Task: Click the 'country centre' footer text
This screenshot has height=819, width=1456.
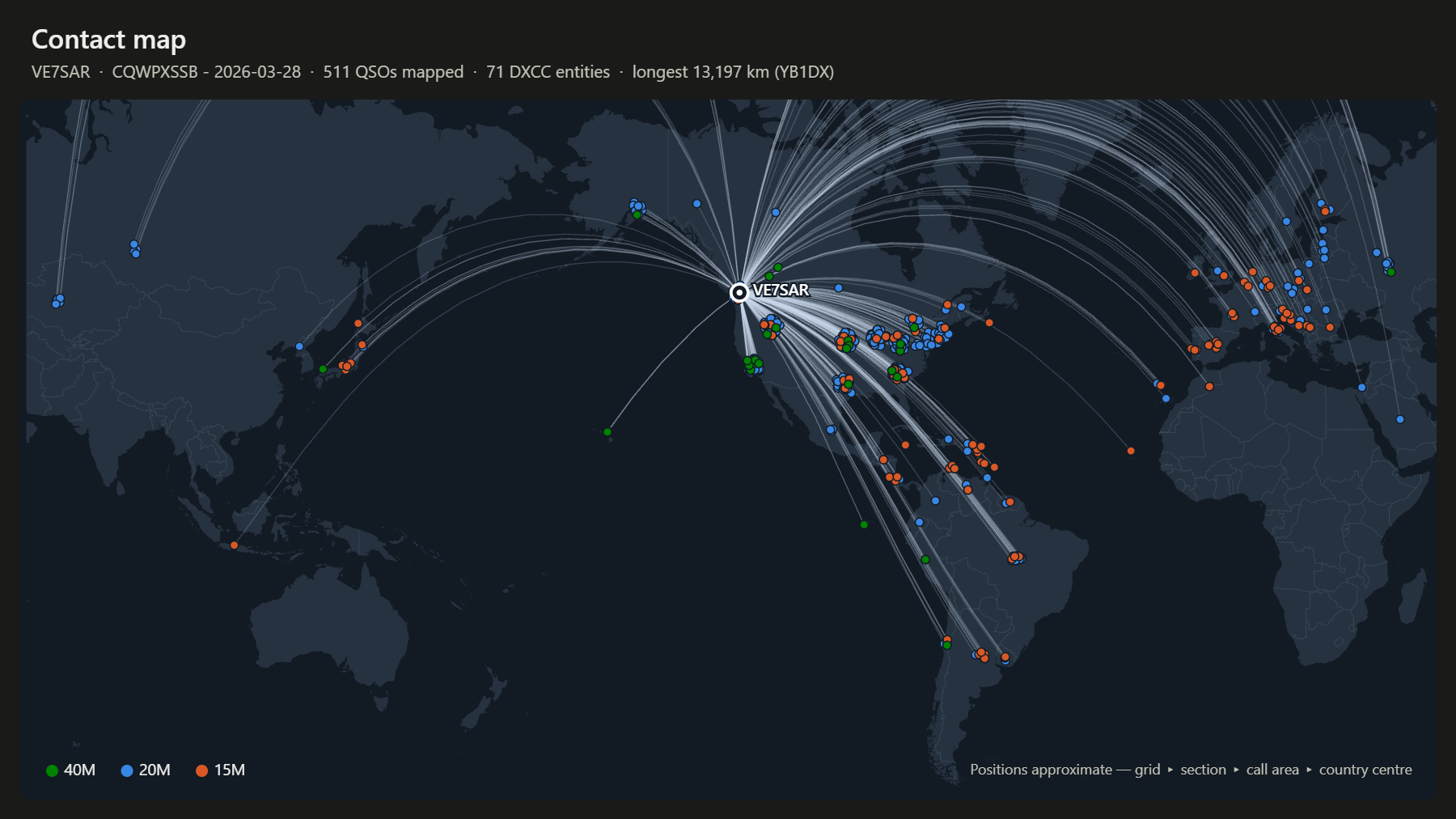Action: [x=1365, y=770]
